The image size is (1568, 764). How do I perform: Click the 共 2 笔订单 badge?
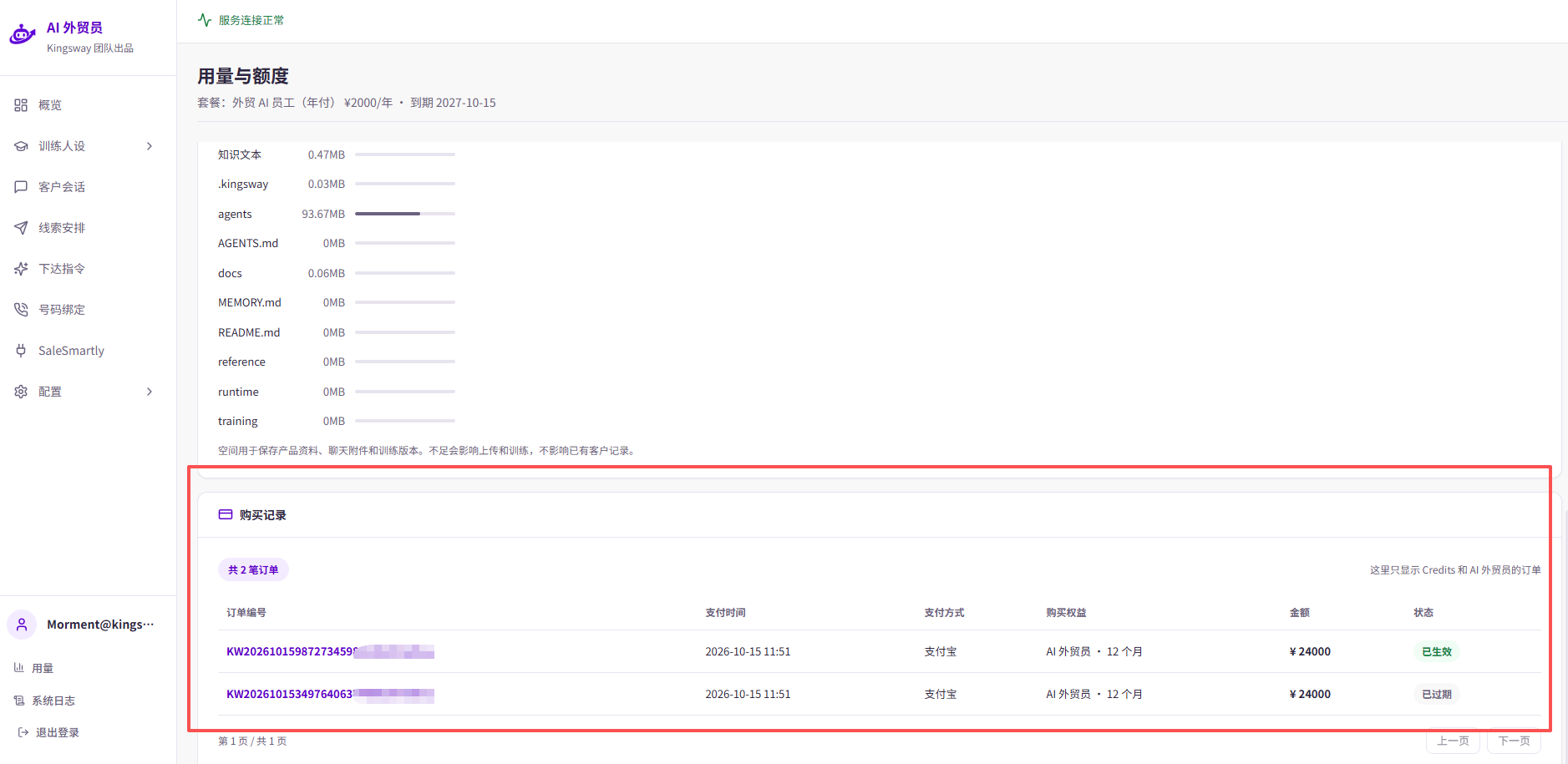point(253,569)
